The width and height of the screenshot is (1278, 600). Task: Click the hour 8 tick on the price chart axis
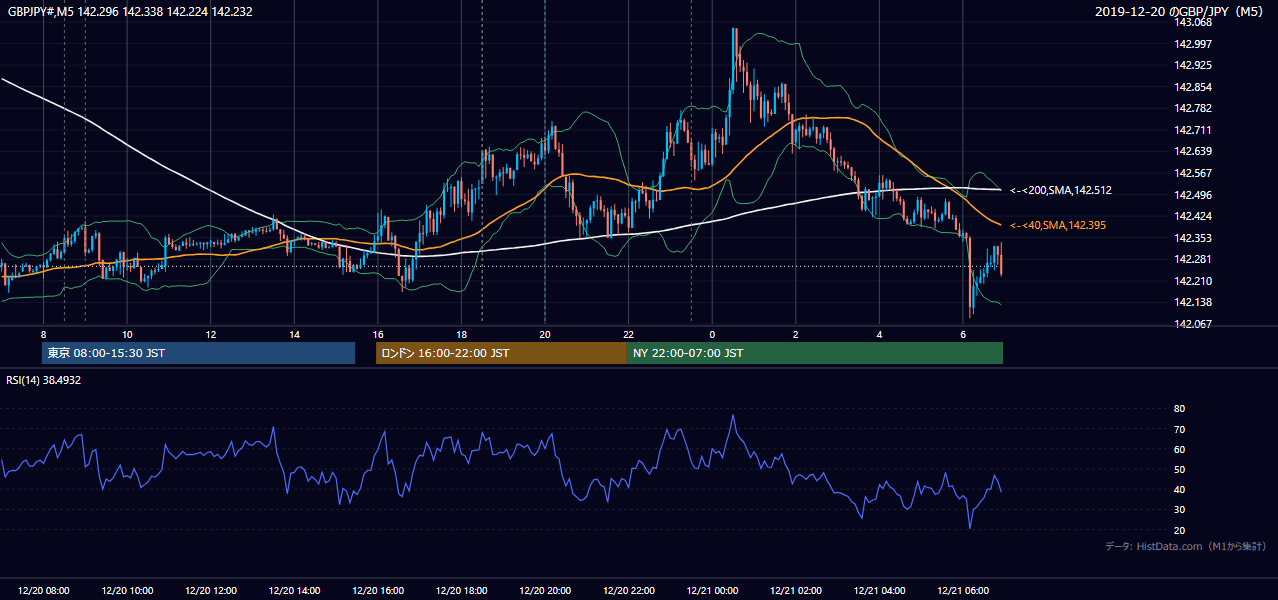(43, 334)
